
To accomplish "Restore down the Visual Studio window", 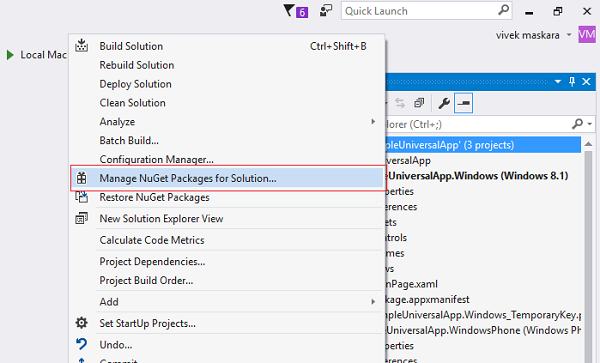I will (x=558, y=11).
